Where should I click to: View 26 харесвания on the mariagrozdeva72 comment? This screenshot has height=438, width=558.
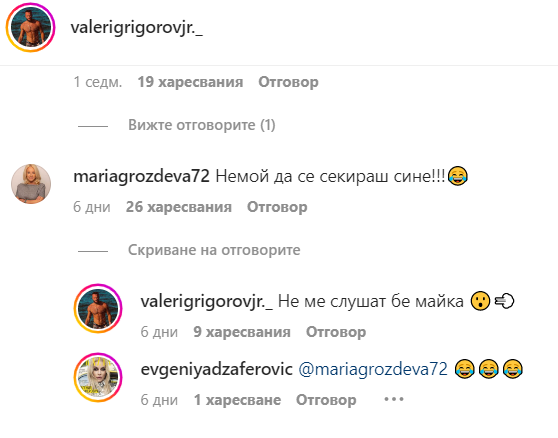pos(179,207)
